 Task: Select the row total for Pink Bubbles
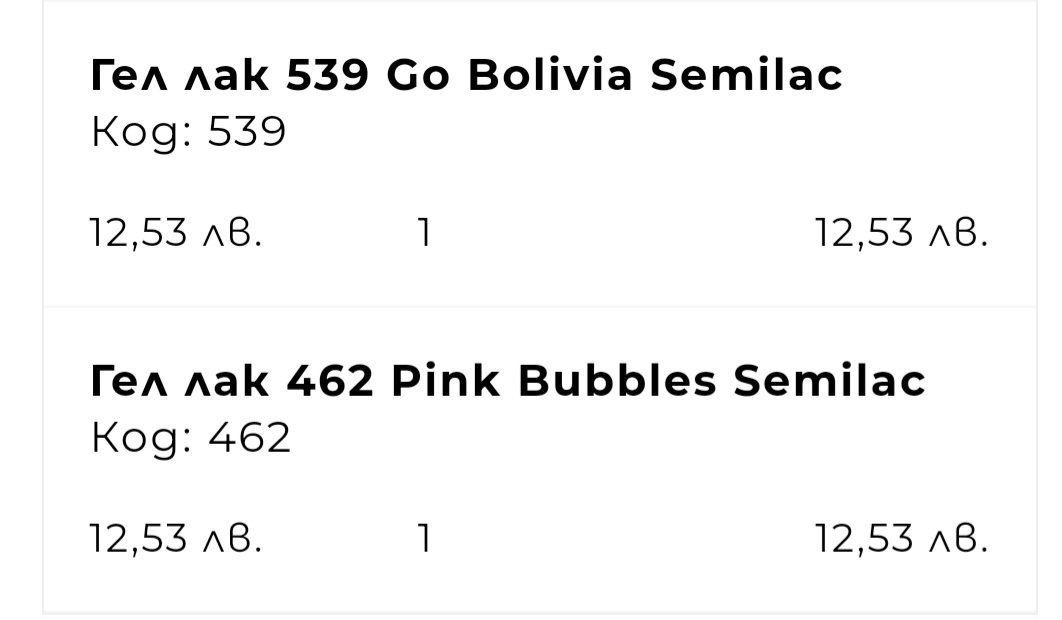901,539
